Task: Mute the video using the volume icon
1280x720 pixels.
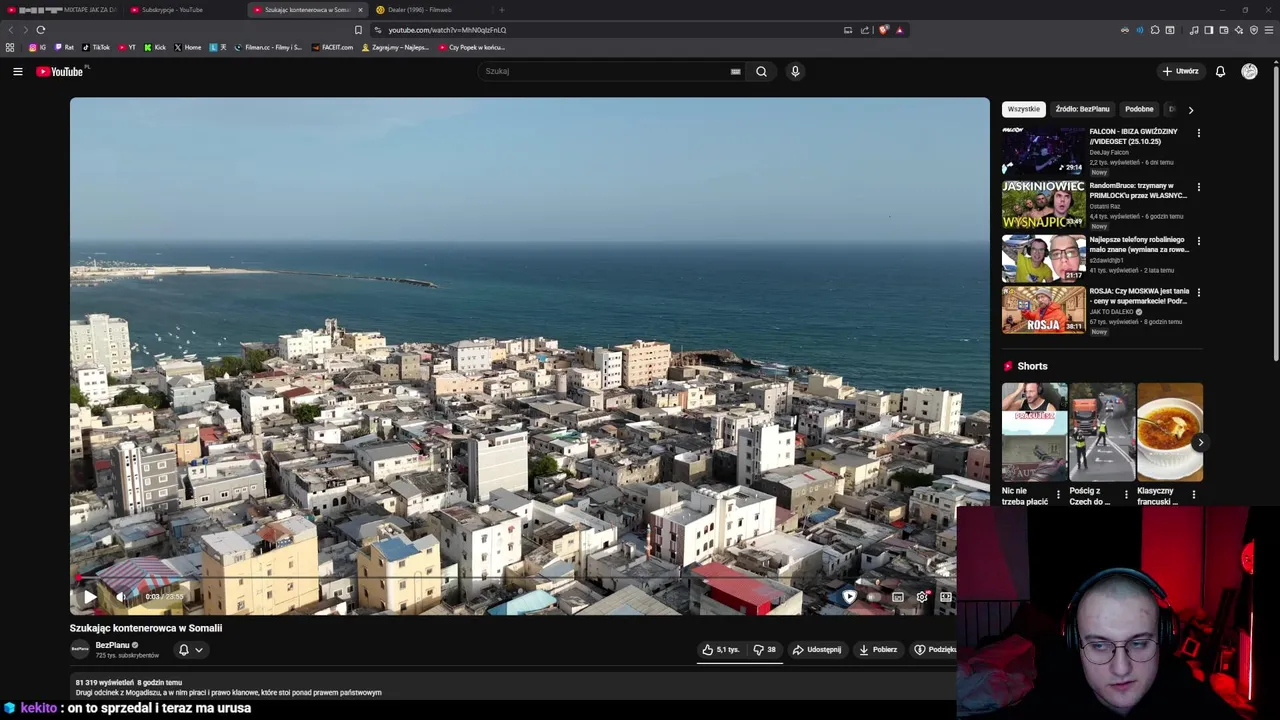Action: tap(121, 597)
